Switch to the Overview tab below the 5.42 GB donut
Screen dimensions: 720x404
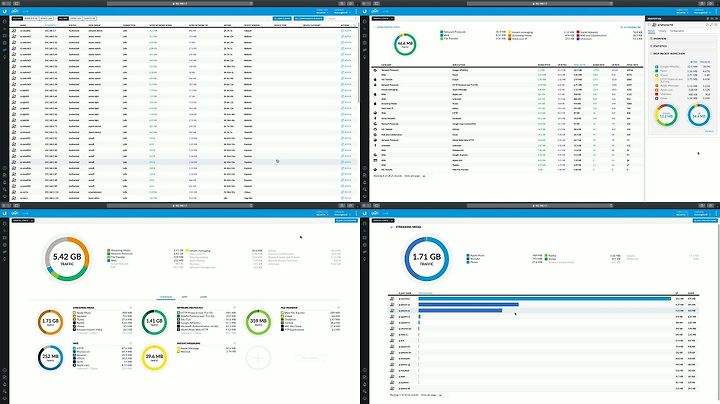[166, 297]
